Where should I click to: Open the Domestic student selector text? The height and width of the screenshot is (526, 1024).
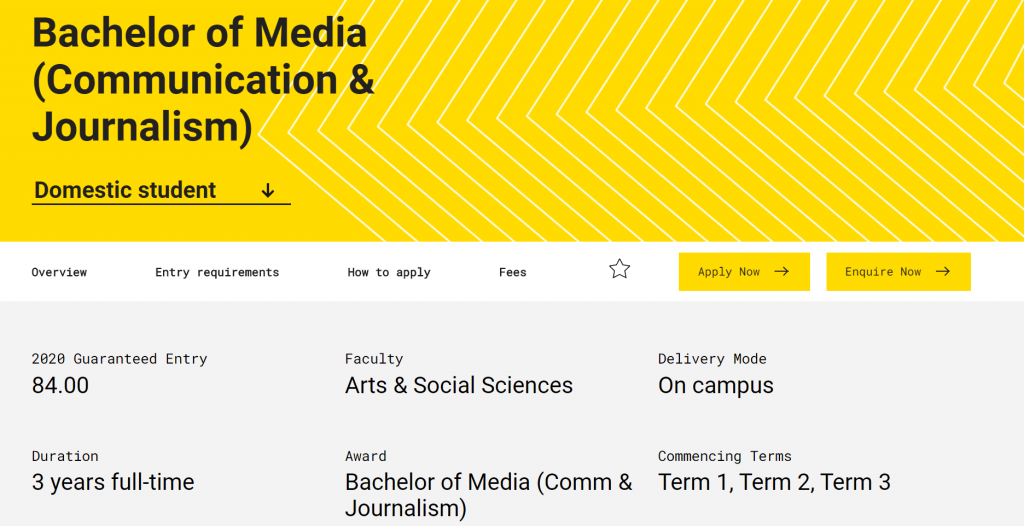[125, 190]
